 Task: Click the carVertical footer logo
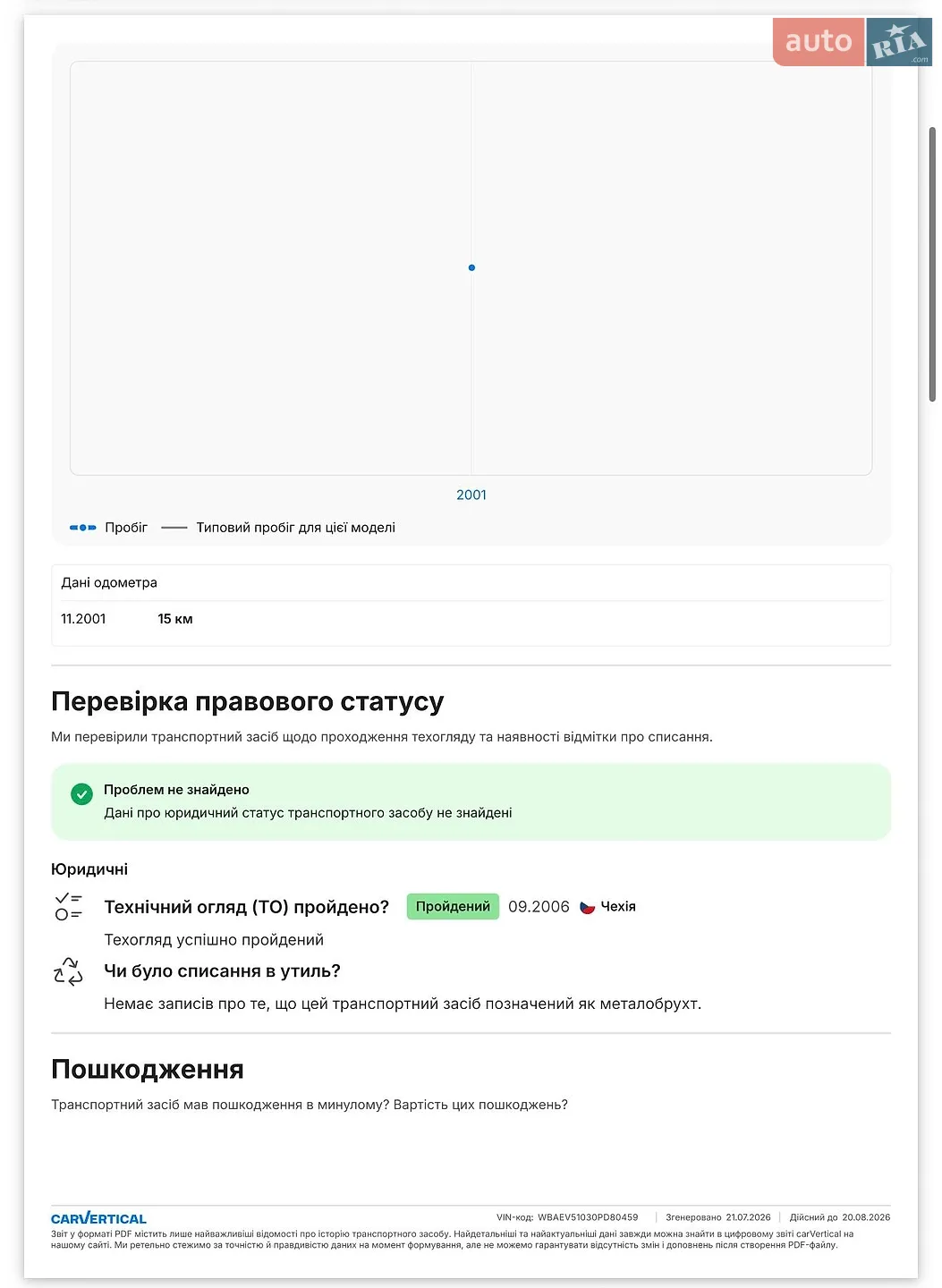98,1218
